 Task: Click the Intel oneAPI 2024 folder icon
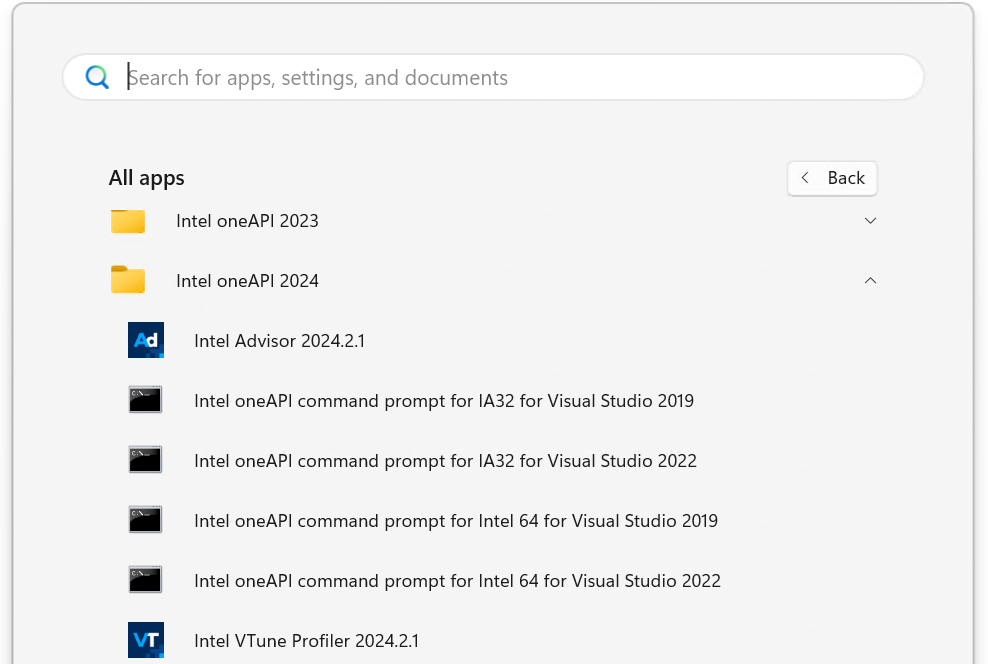[x=128, y=280]
